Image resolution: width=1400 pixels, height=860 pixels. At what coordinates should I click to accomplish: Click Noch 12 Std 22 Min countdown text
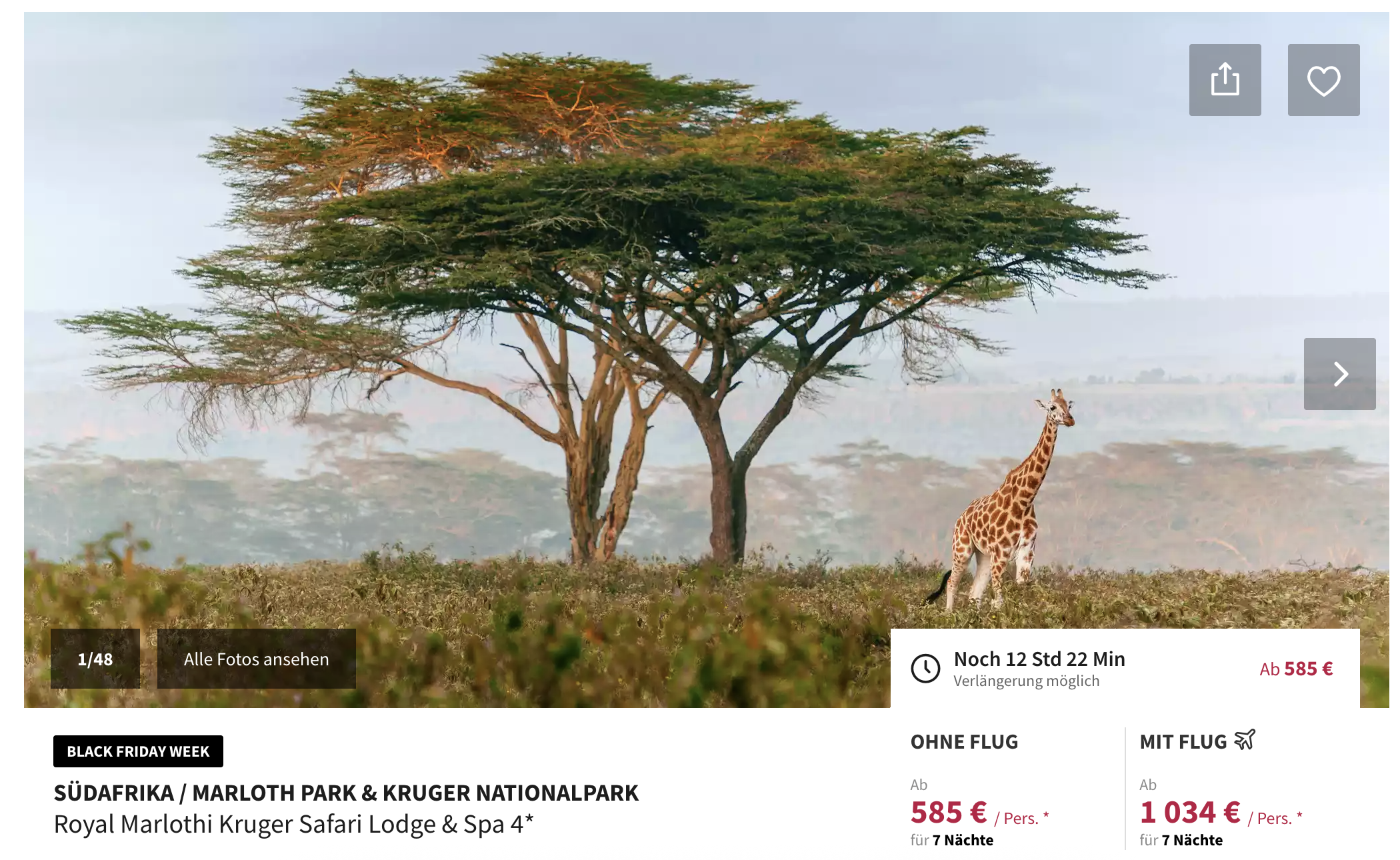point(1039,659)
